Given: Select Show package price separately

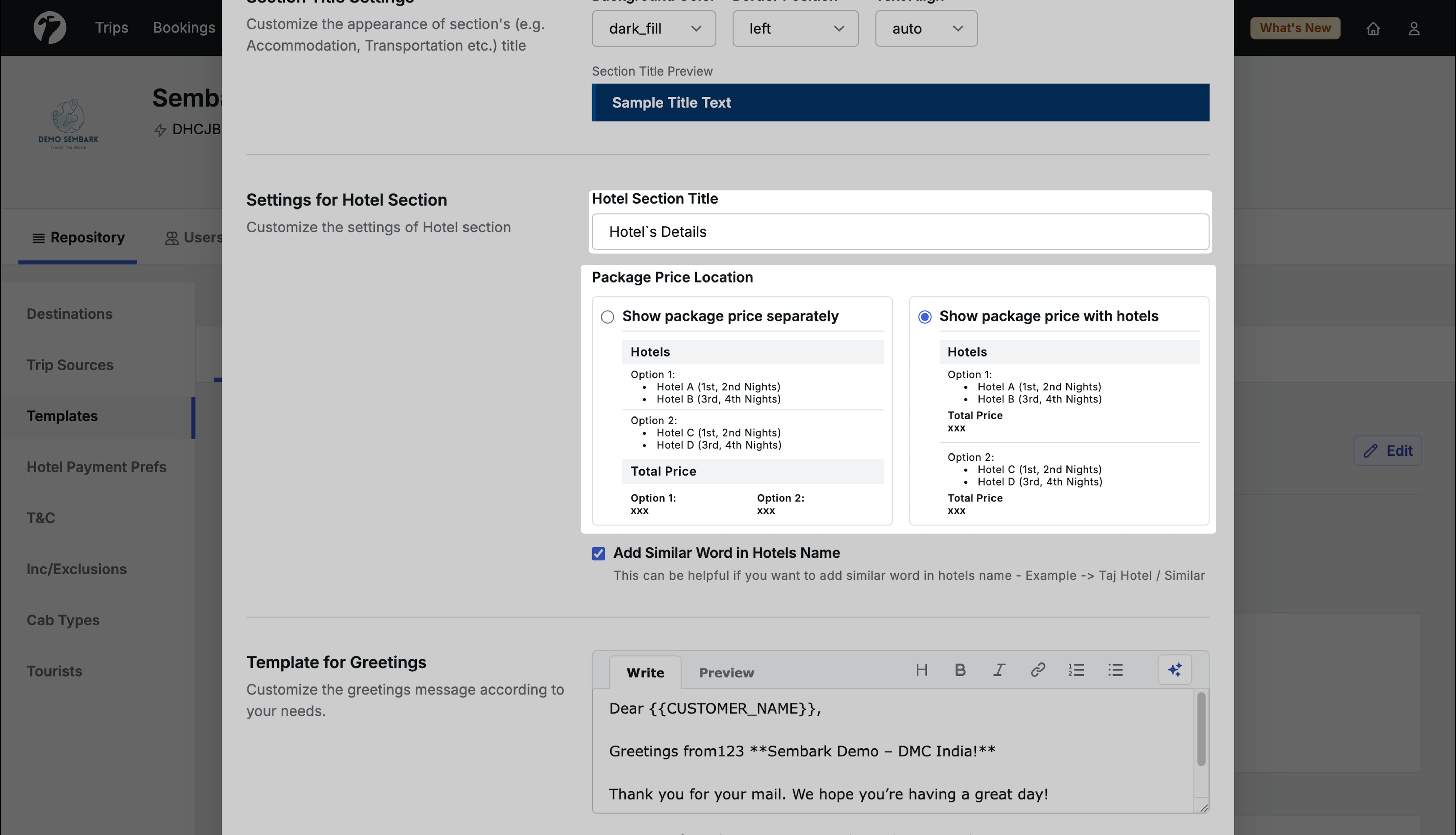Looking at the screenshot, I should tap(608, 316).
